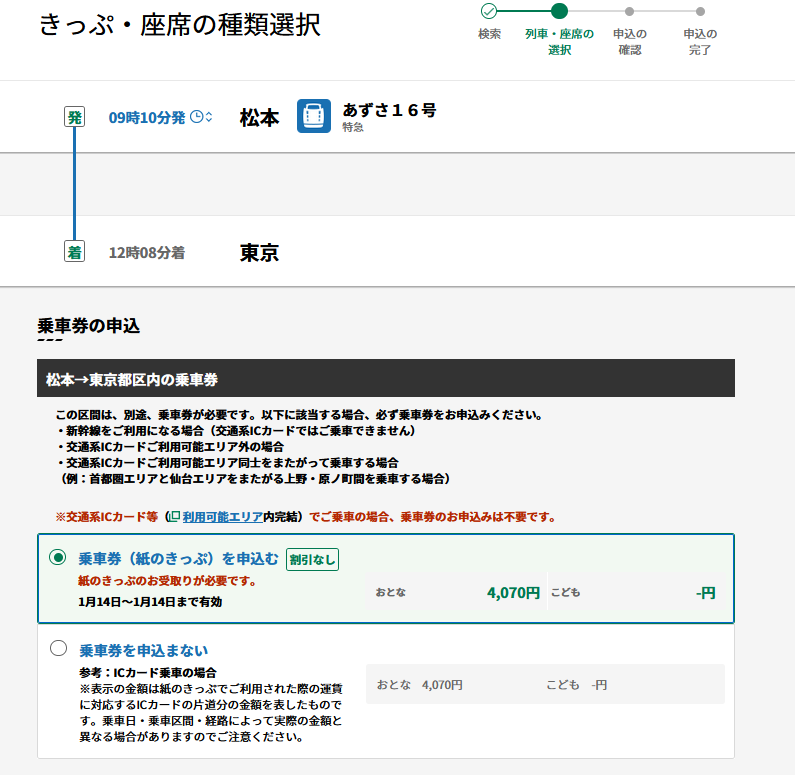The height and width of the screenshot is (775, 795).
Task: Open the 利用可能エリア link
Action: pyautogui.click(x=223, y=517)
